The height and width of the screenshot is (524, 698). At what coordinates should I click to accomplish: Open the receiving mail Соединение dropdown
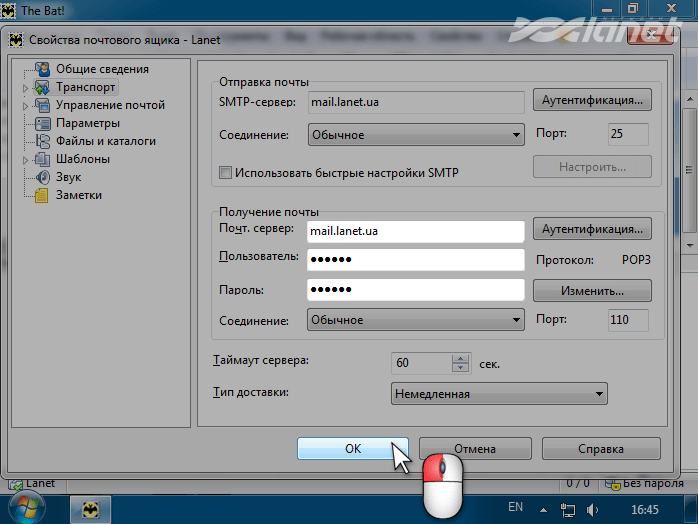tap(416, 320)
